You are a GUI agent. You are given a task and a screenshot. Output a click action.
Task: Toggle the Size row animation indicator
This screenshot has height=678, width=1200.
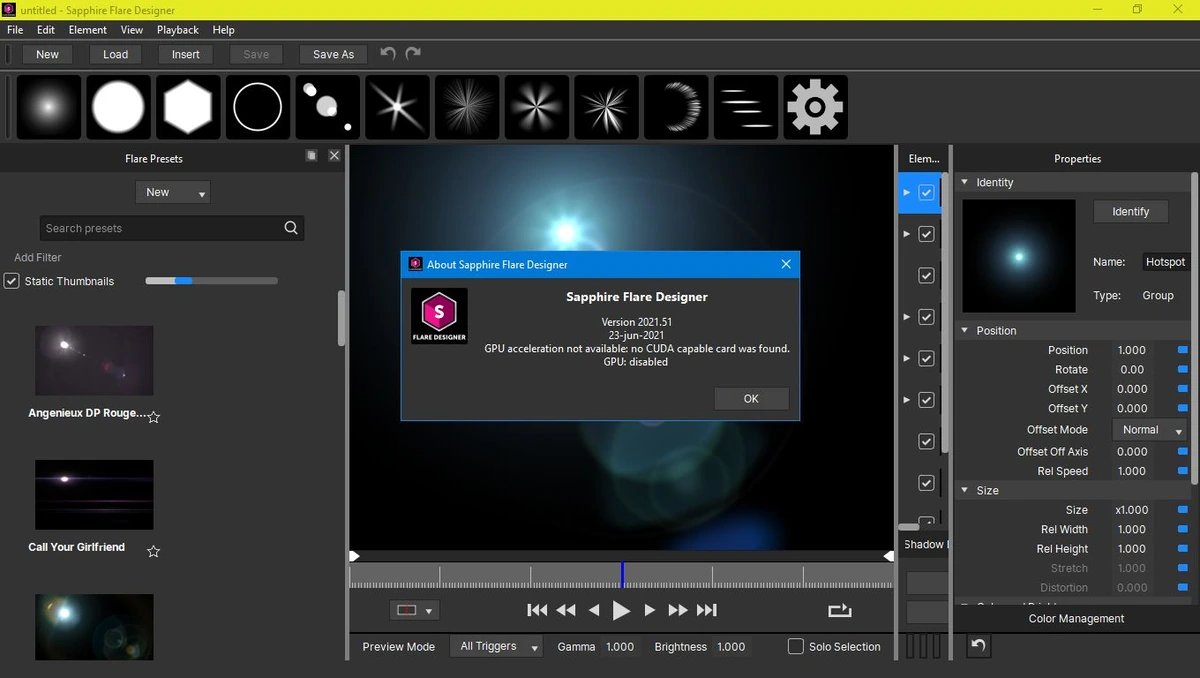click(x=1183, y=510)
